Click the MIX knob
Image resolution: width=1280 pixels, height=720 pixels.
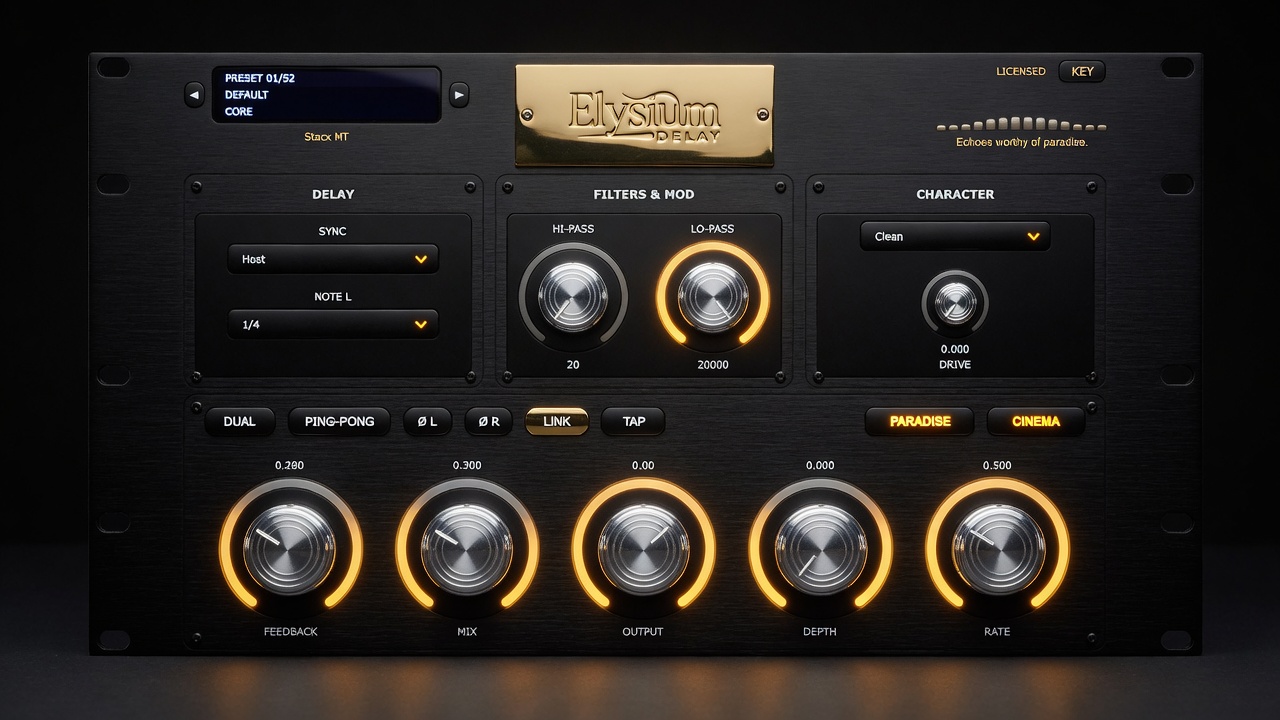pyautogui.click(x=467, y=549)
